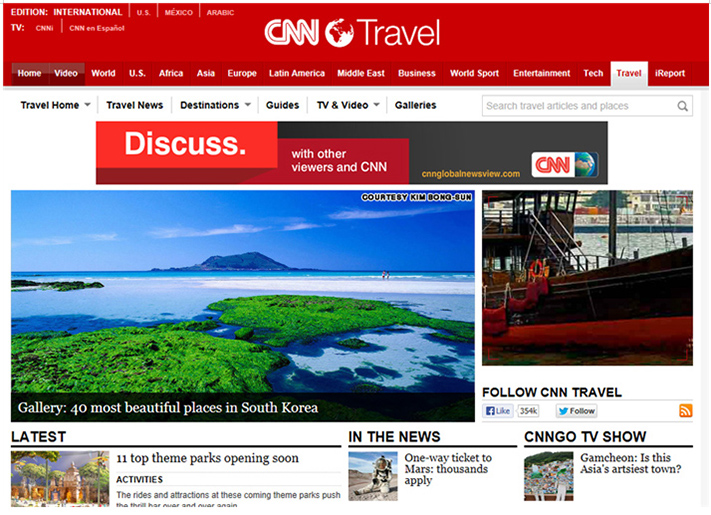Click the search magnifier icon
711x515 pixels.
(x=683, y=106)
